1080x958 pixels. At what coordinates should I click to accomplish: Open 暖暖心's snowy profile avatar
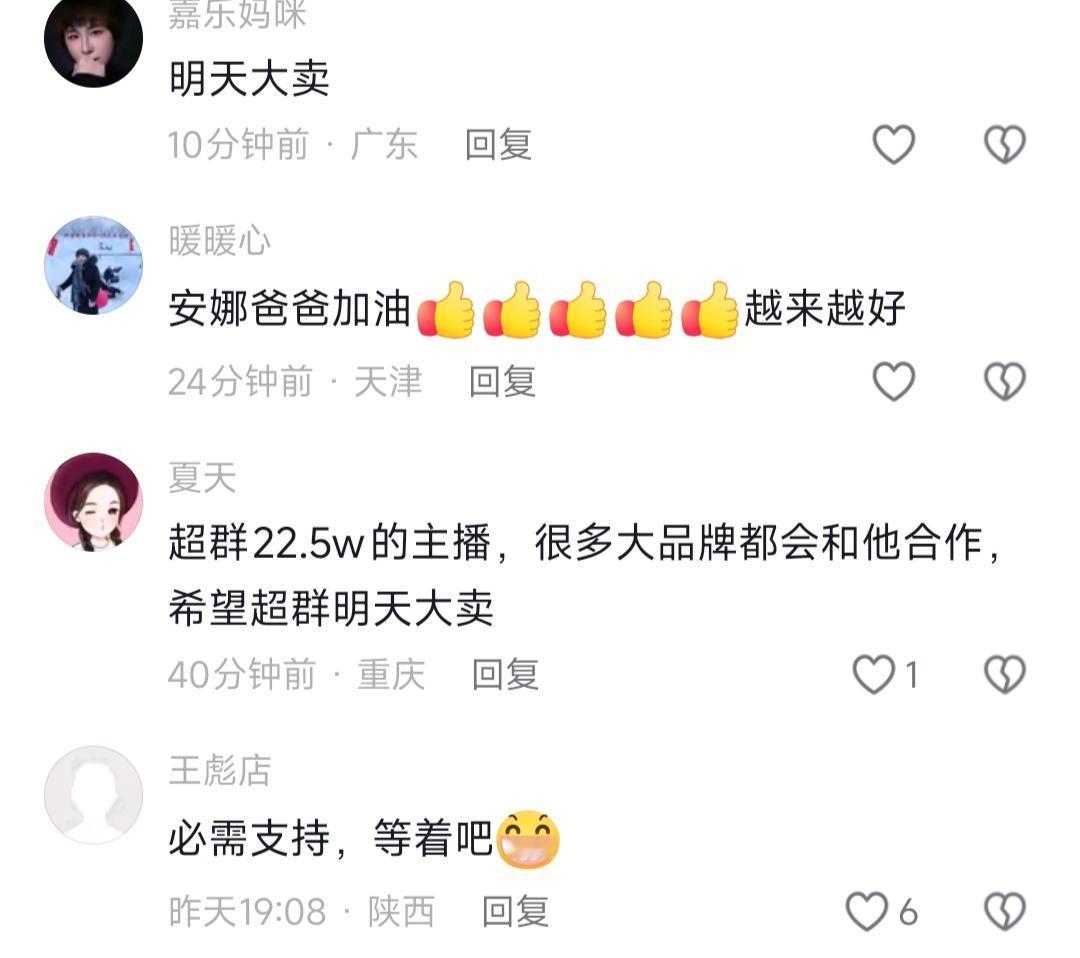pos(94,266)
